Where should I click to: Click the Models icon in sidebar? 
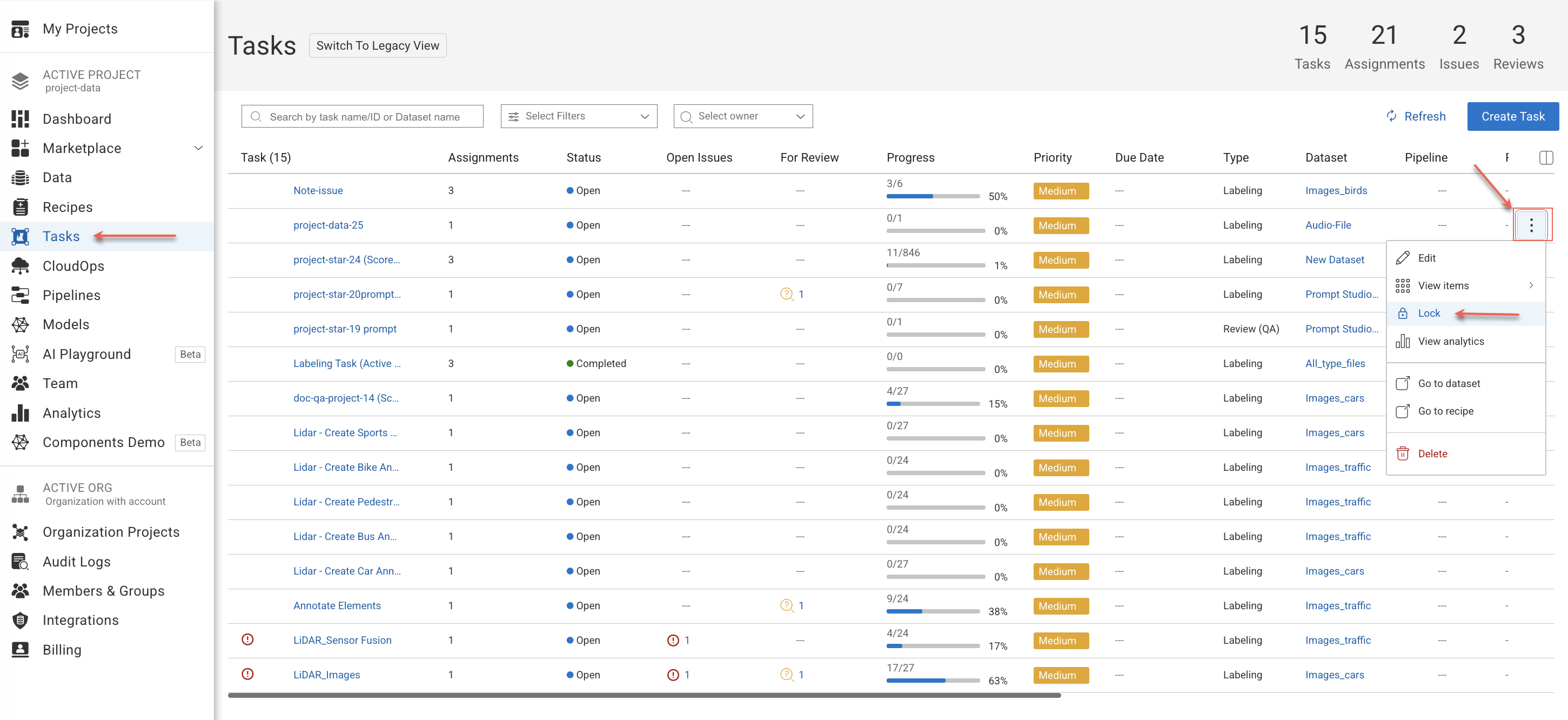[20, 324]
